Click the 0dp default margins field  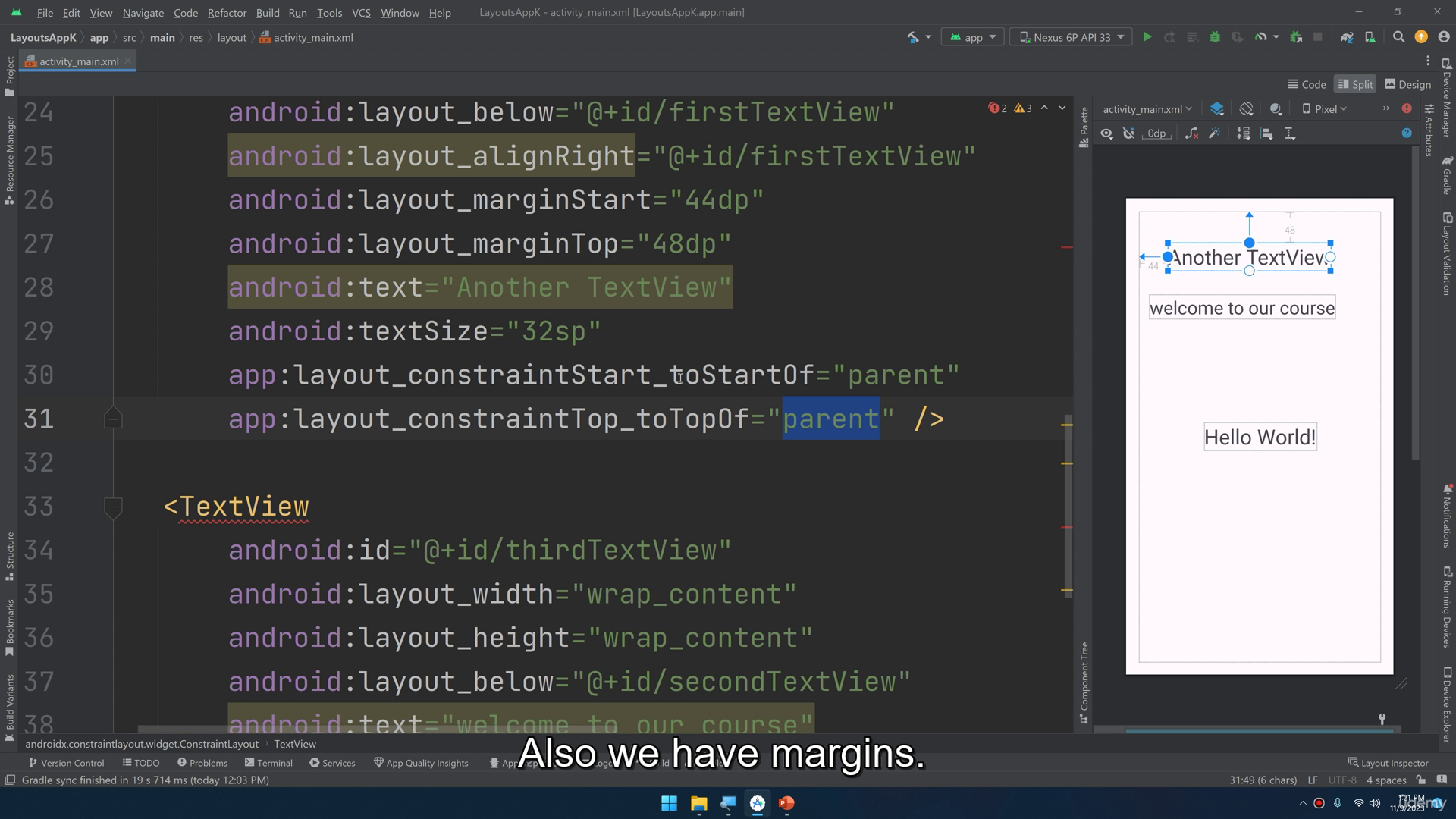1156,133
